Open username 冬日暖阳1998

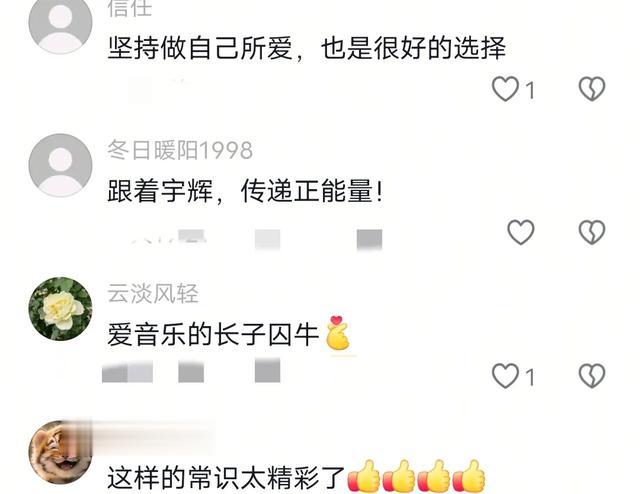[180, 150]
